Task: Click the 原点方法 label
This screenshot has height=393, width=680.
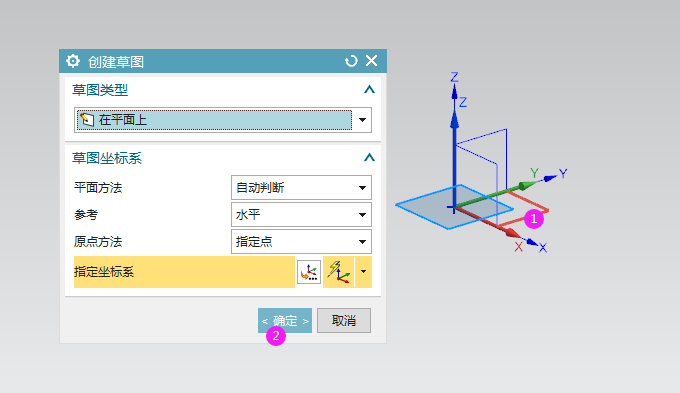Action: [x=98, y=241]
